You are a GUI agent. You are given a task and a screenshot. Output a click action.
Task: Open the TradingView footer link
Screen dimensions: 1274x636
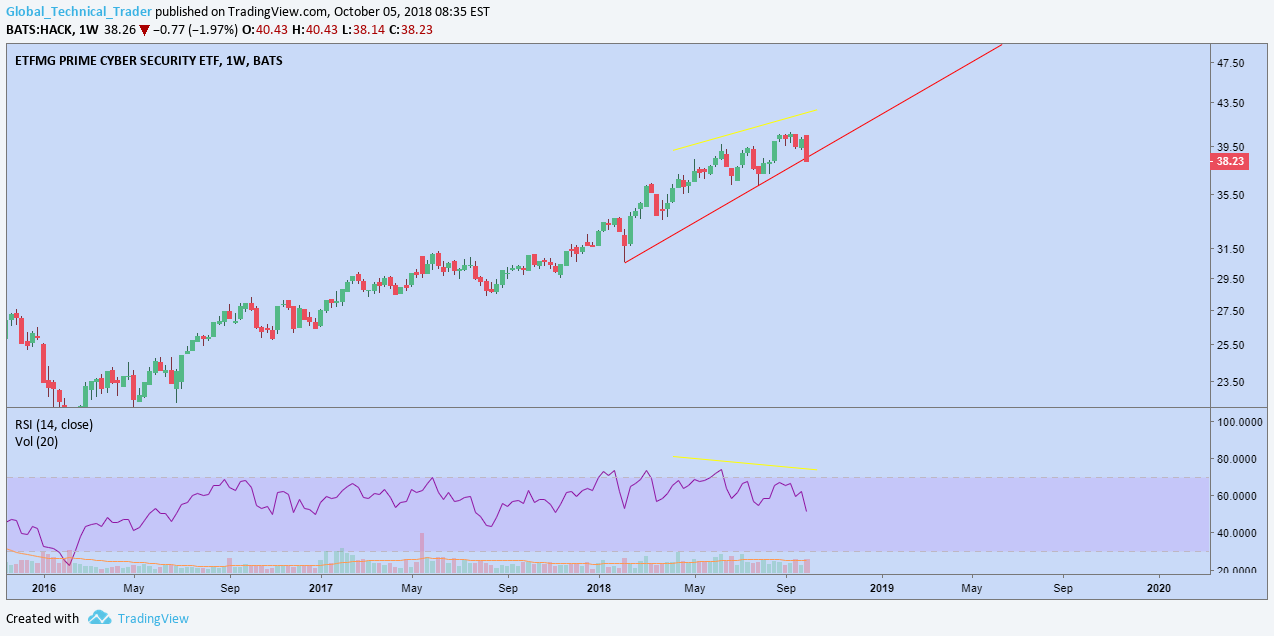pyautogui.click(x=153, y=618)
